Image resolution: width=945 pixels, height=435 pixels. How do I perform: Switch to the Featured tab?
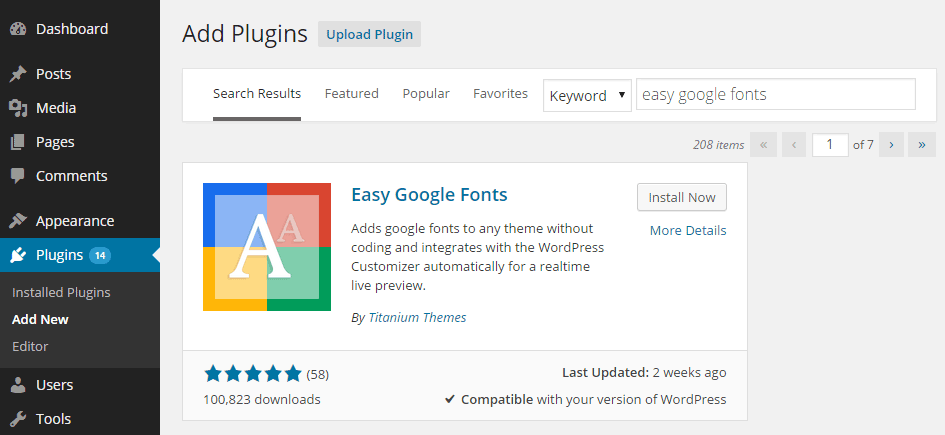[x=351, y=93]
